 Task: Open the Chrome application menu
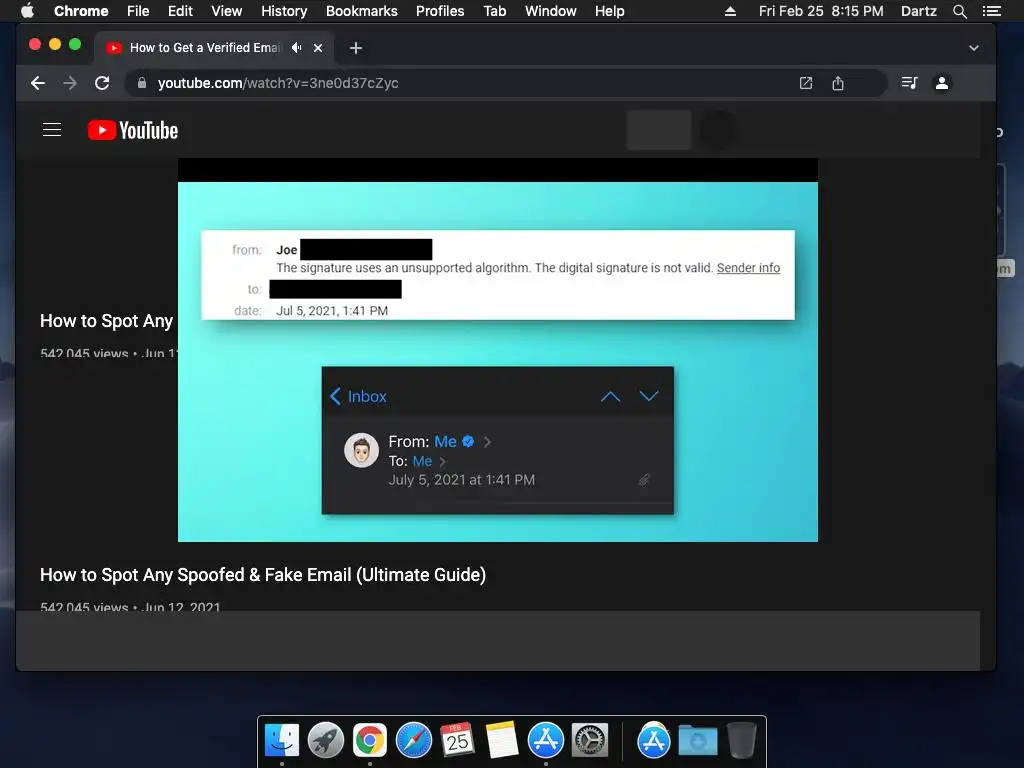pyautogui.click(x=81, y=11)
